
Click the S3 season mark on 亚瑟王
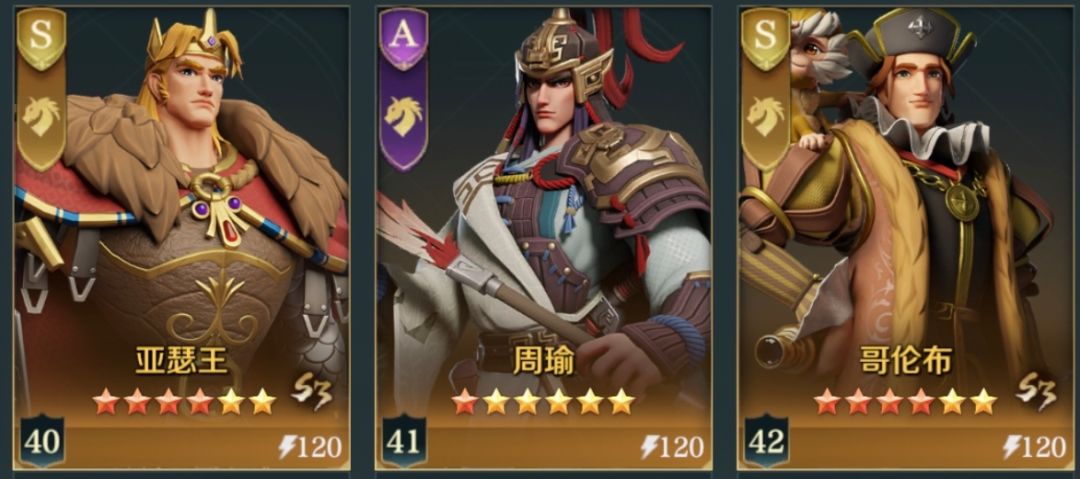[311, 391]
